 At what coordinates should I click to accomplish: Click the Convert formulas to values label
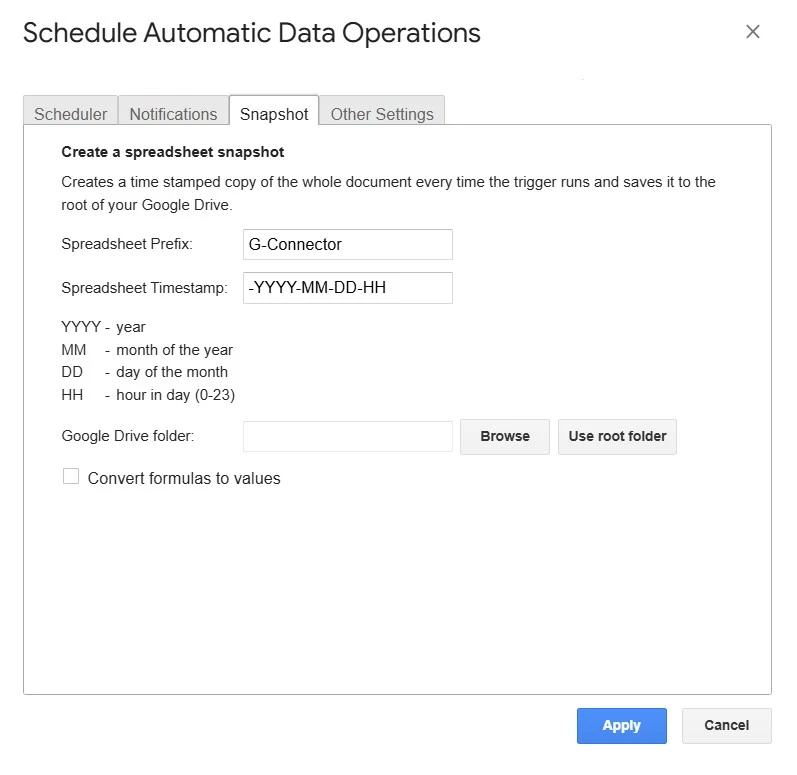(184, 478)
